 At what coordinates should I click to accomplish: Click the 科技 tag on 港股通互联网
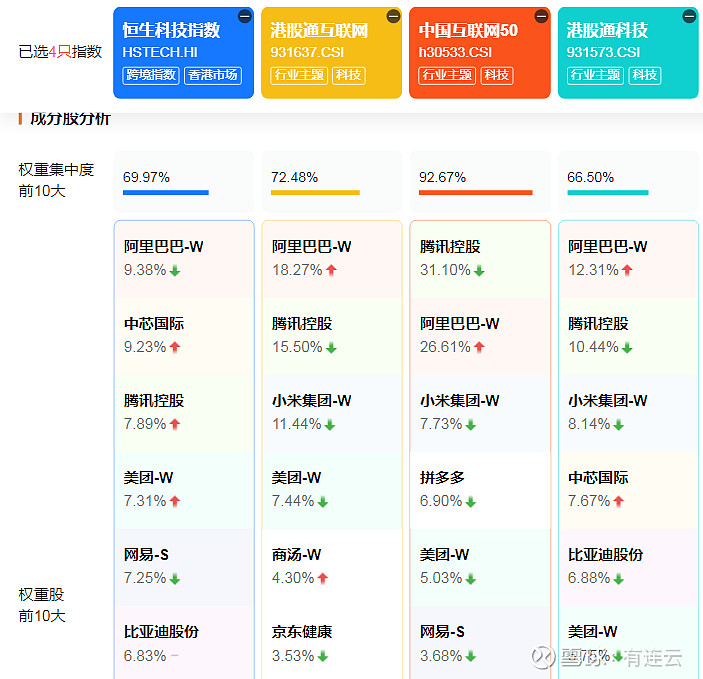coord(349,75)
